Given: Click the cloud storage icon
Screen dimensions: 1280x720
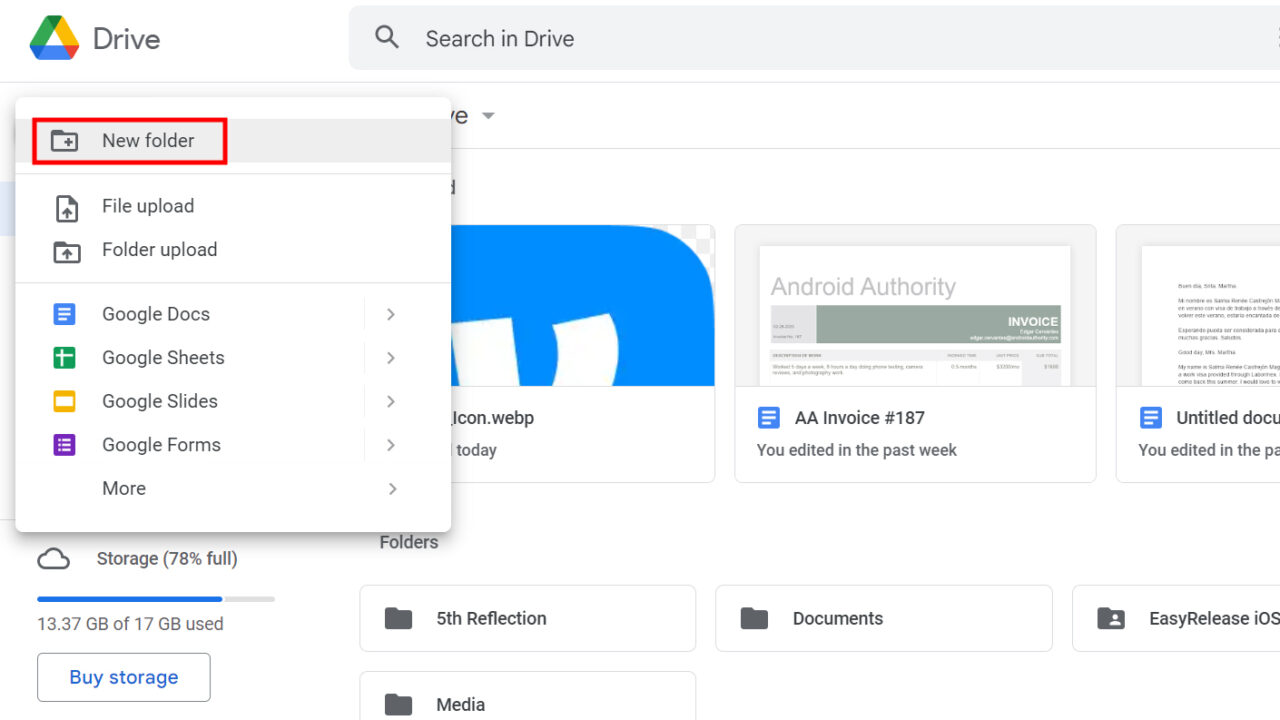Looking at the screenshot, I should coord(53,558).
